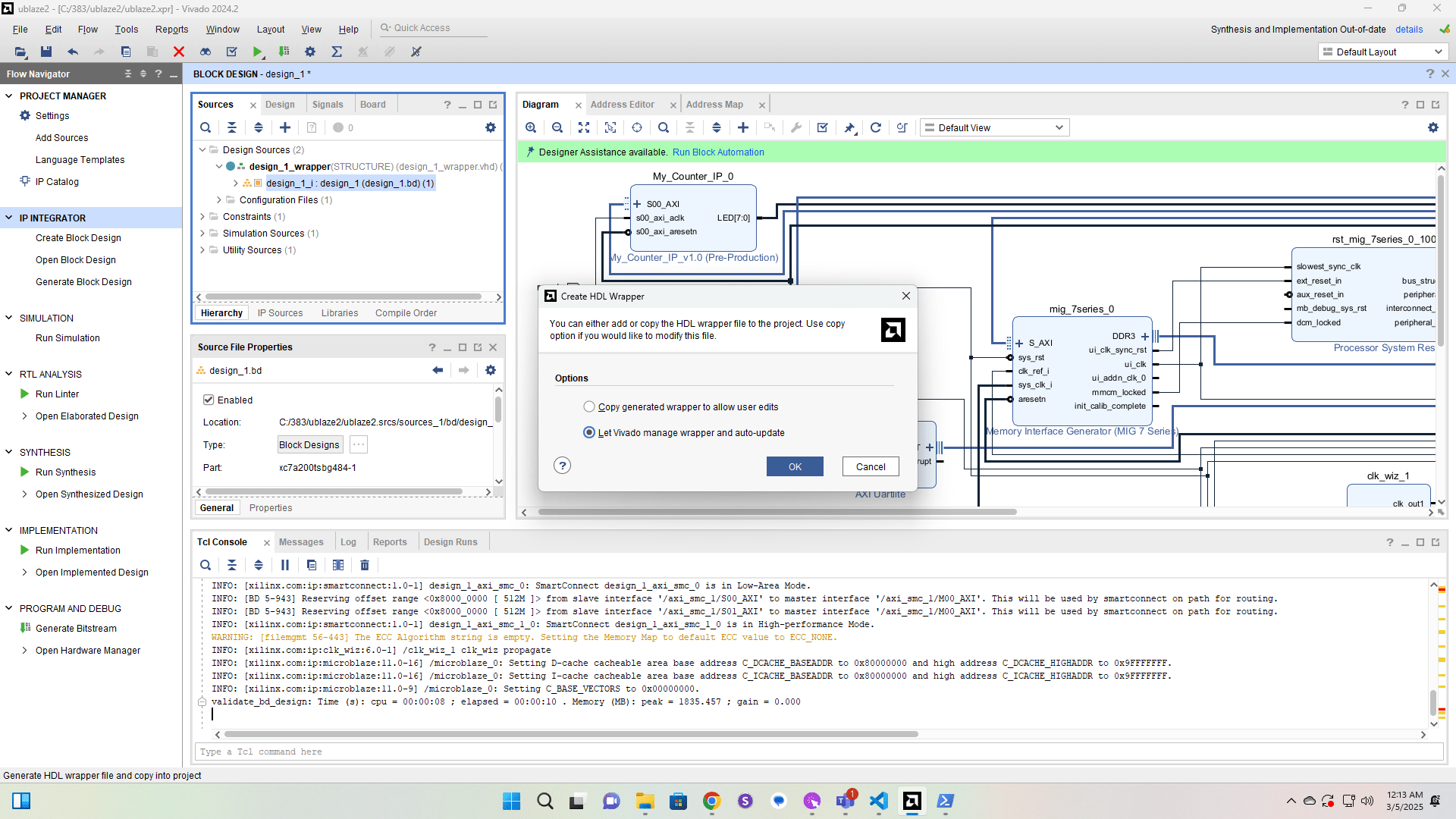This screenshot has width=1456, height=819.
Task: Click the Clear Tcl Console trash icon
Action: [x=365, y=565]
